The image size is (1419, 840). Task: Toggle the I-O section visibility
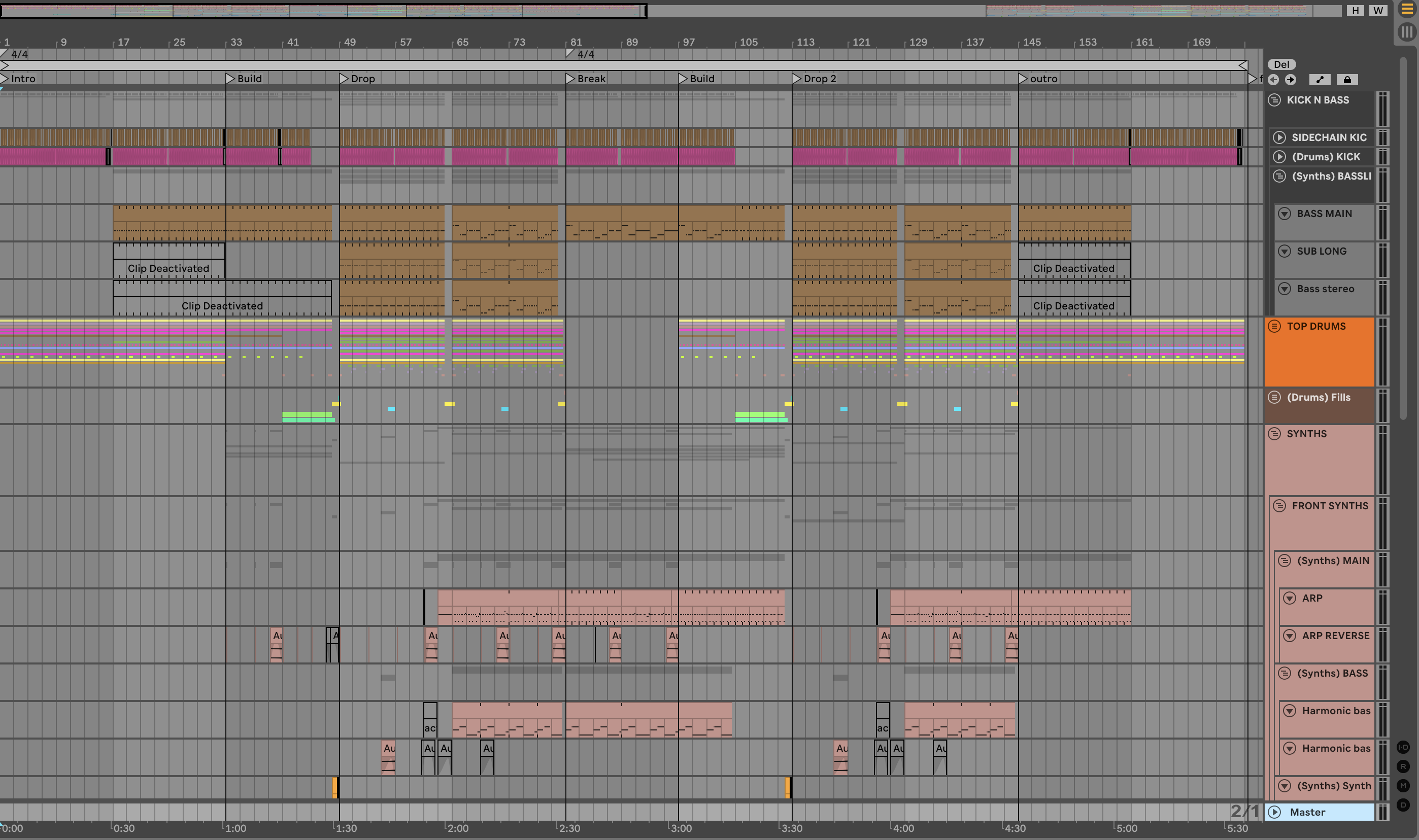pyautogui.click(x=1403, y=747)
